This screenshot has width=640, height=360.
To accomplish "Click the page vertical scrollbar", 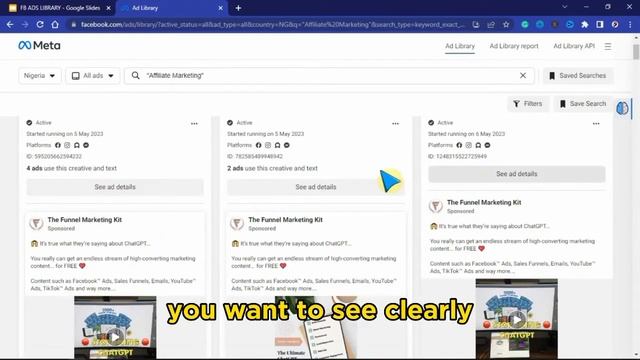I will pyautogui.click(x=636, y=51).
